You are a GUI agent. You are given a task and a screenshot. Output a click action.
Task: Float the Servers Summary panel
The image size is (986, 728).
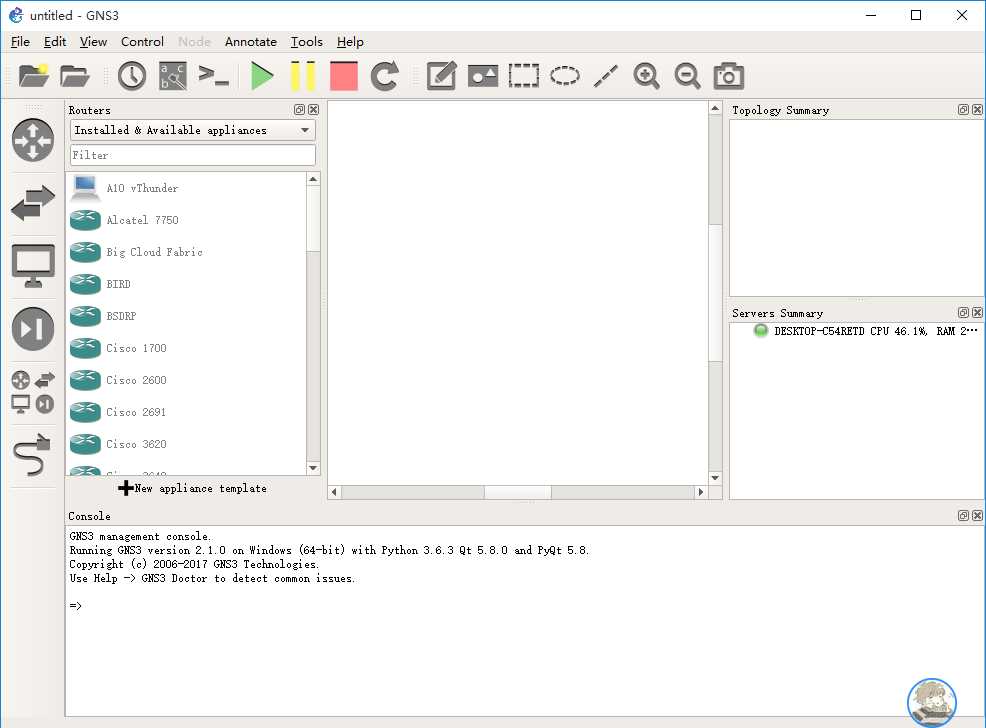coord(963,312)
